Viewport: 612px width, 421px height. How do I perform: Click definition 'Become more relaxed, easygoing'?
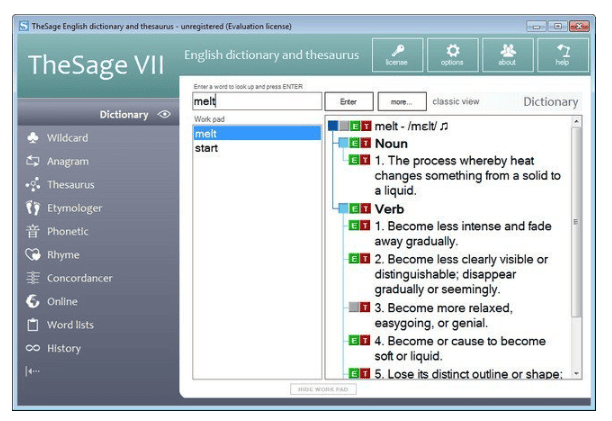tap(443, 315)
